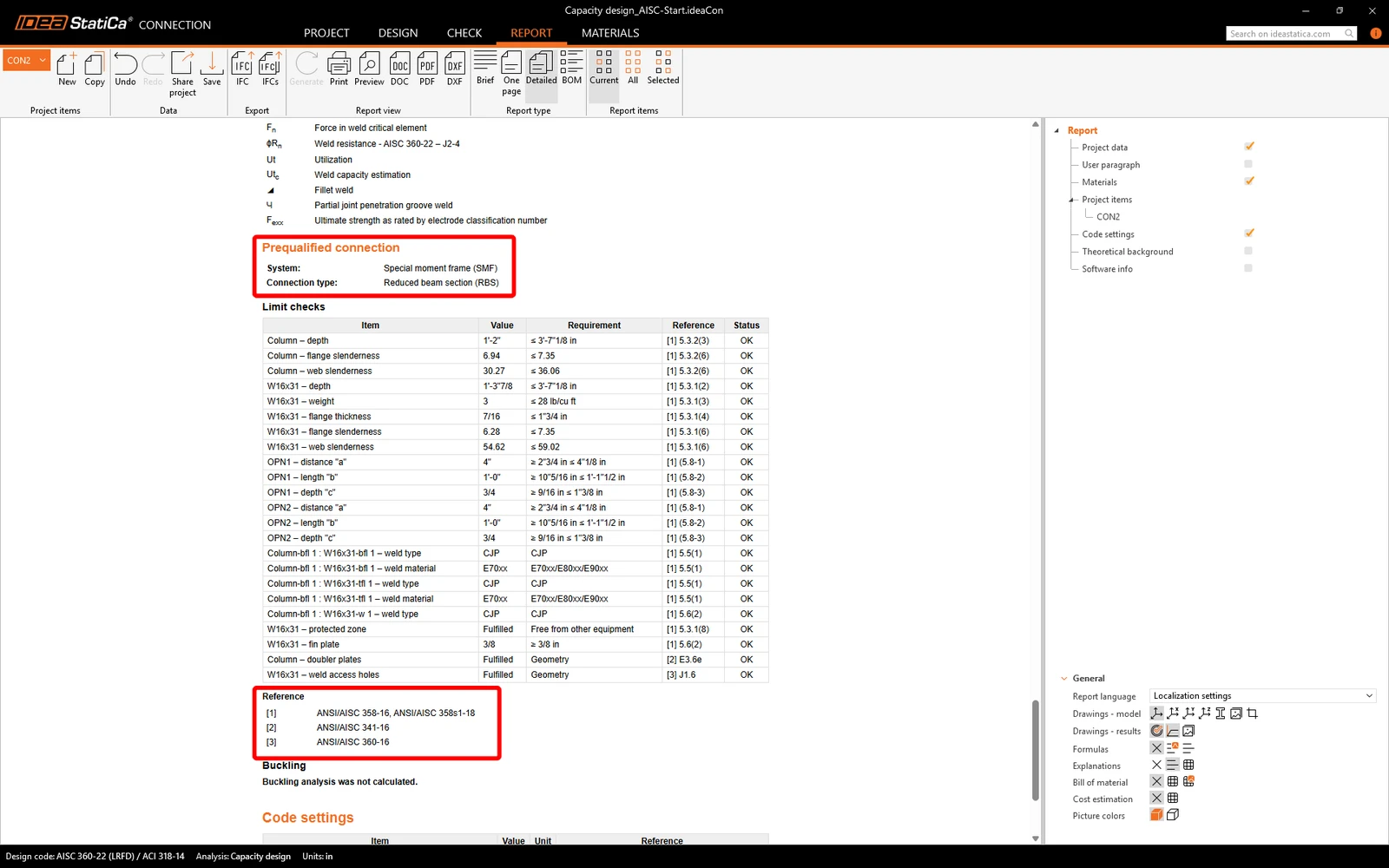Switch to the MATERIALS tab

pyautogui.click(x=610, y=33)
